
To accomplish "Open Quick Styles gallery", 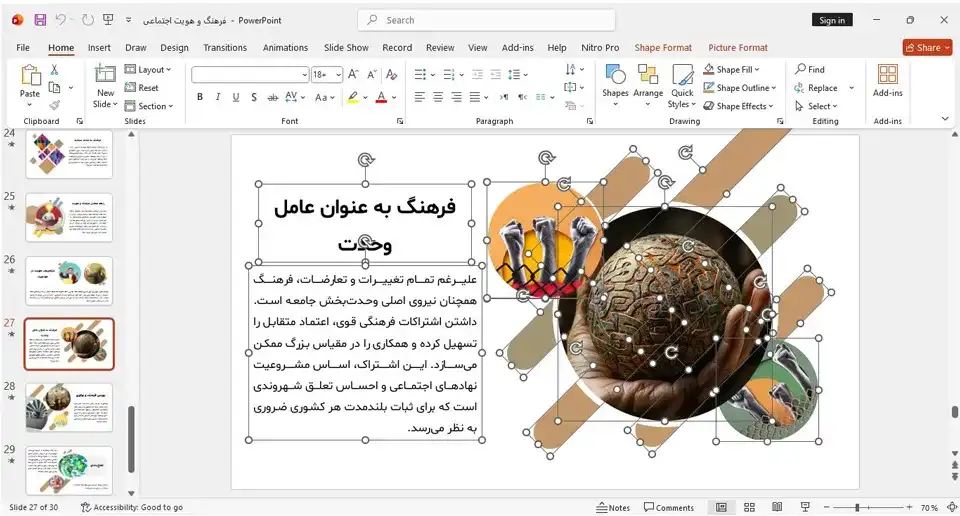I will [682, 86].
